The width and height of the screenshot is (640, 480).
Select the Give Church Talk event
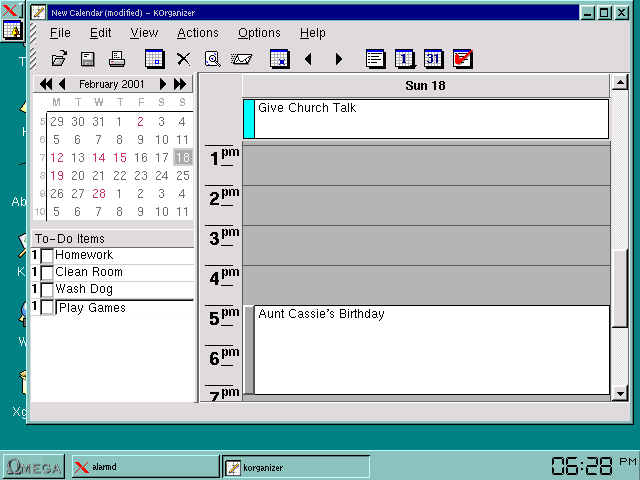(426, 119)
